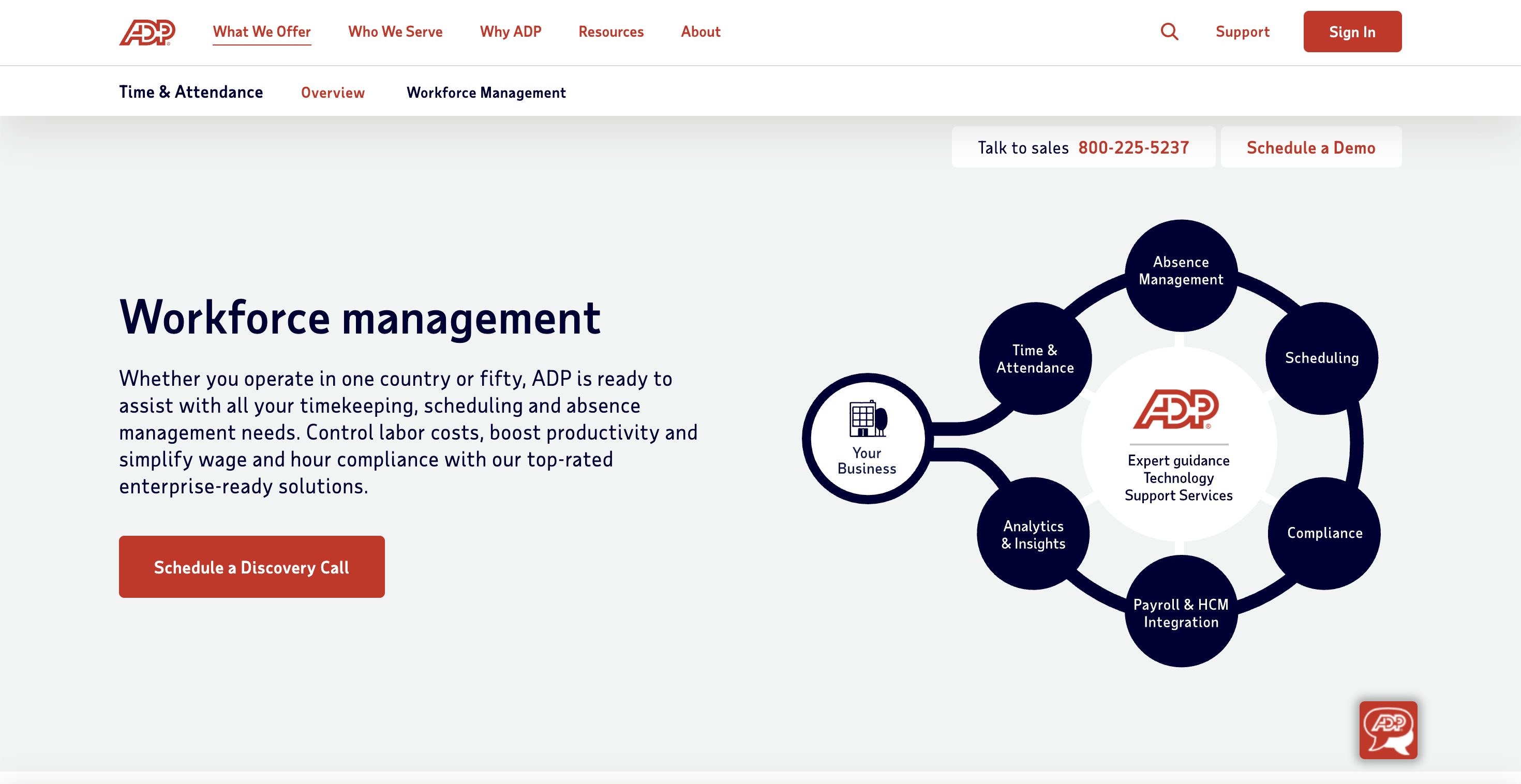Click the Sign In button
Screen dimensions: 1521x784
click(x=1352, y=32)
